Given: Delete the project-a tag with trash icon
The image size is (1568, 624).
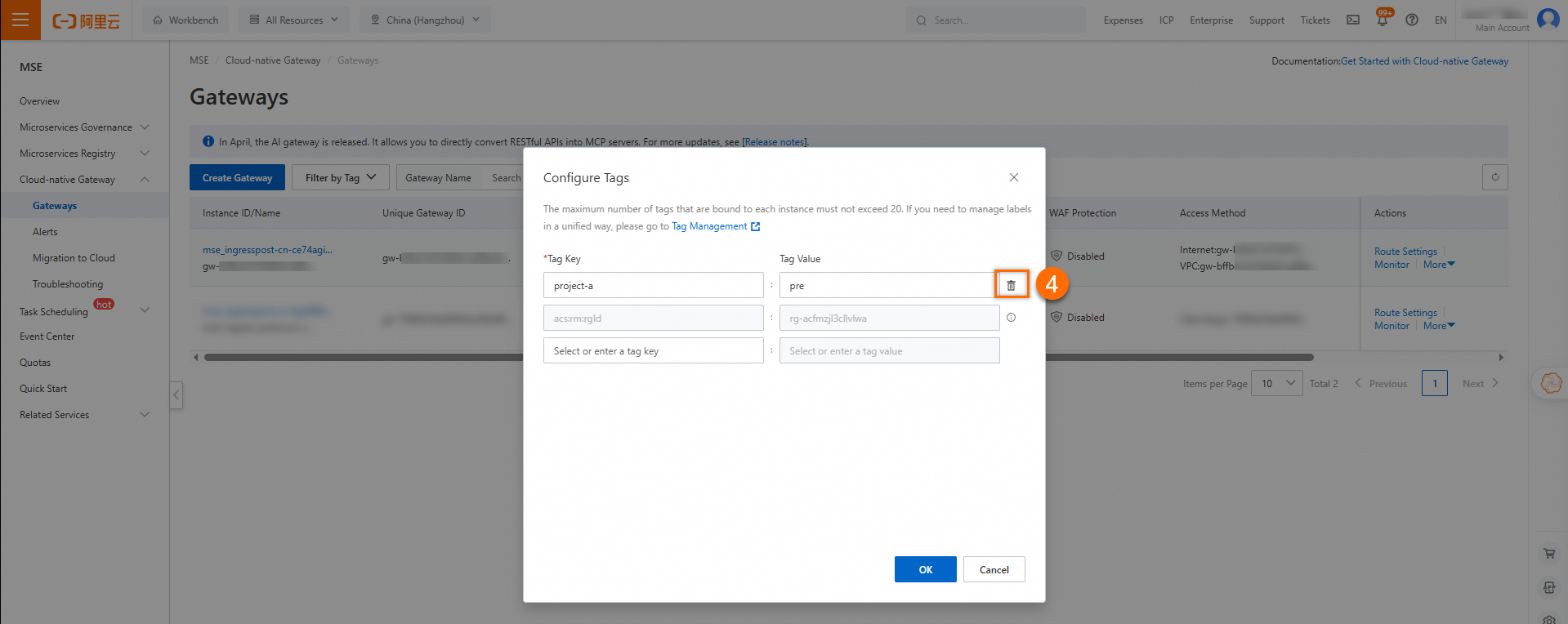Looking at the screenshot, I should 1011,285.
